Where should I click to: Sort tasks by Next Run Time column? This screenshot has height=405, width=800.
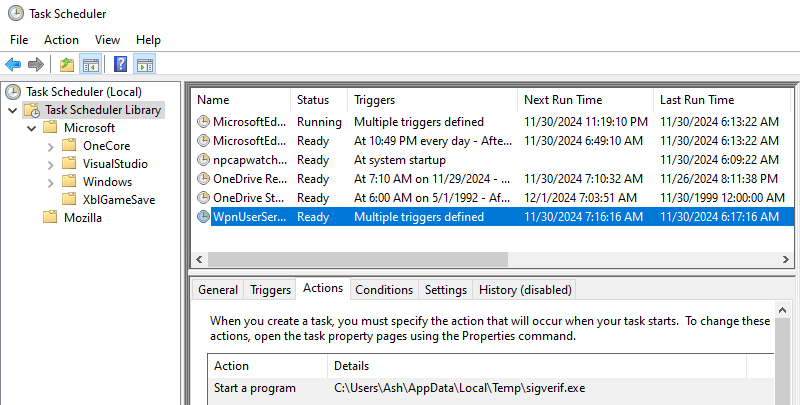[x=562, y=100]
